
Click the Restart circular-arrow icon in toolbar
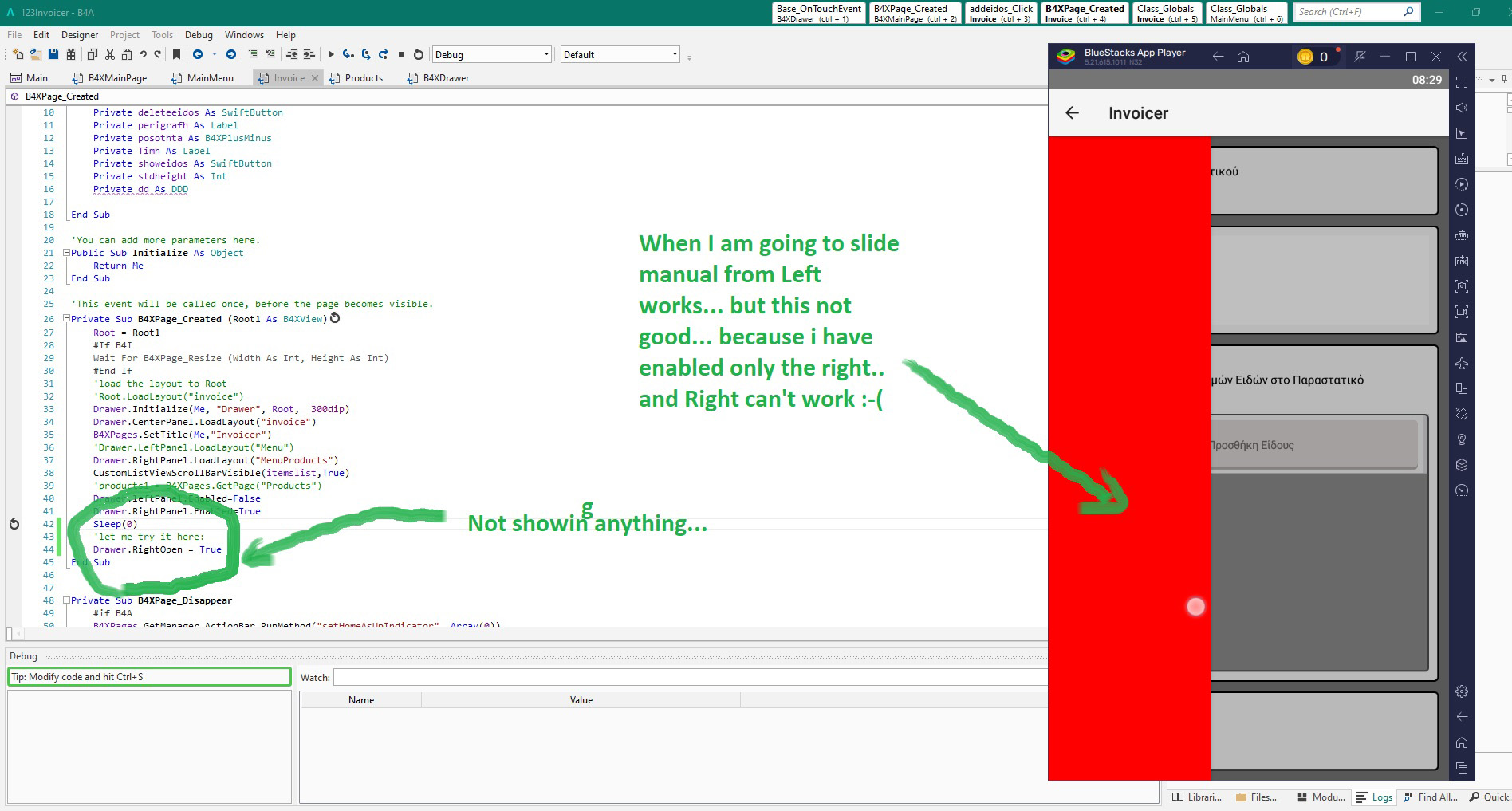pyautogui.click(x=419, y=54)
